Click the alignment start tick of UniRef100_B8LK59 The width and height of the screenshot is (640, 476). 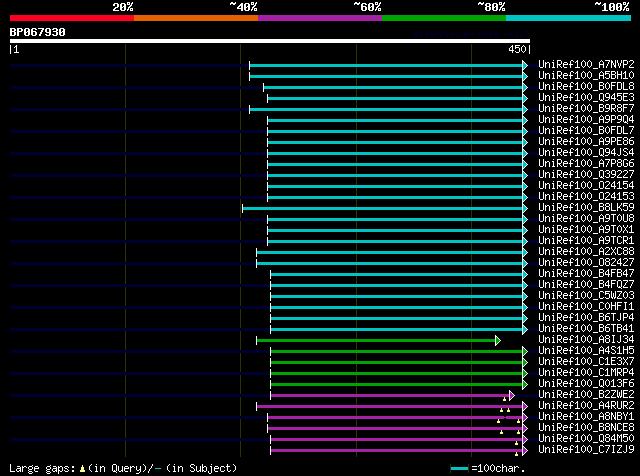(x=242, y=208)
